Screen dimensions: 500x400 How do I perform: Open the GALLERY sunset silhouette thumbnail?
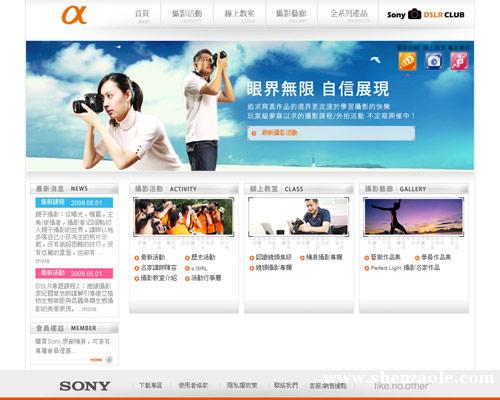click(414, 217)
